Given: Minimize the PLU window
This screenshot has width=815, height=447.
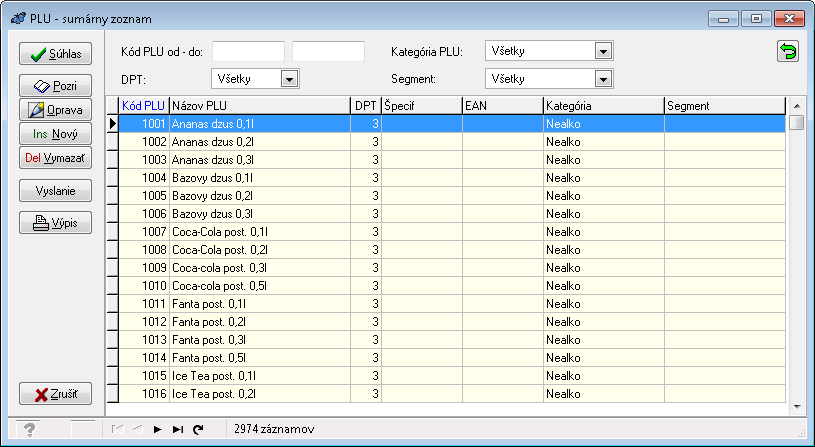Looking at the screenshot, I should tap(723, 19).
